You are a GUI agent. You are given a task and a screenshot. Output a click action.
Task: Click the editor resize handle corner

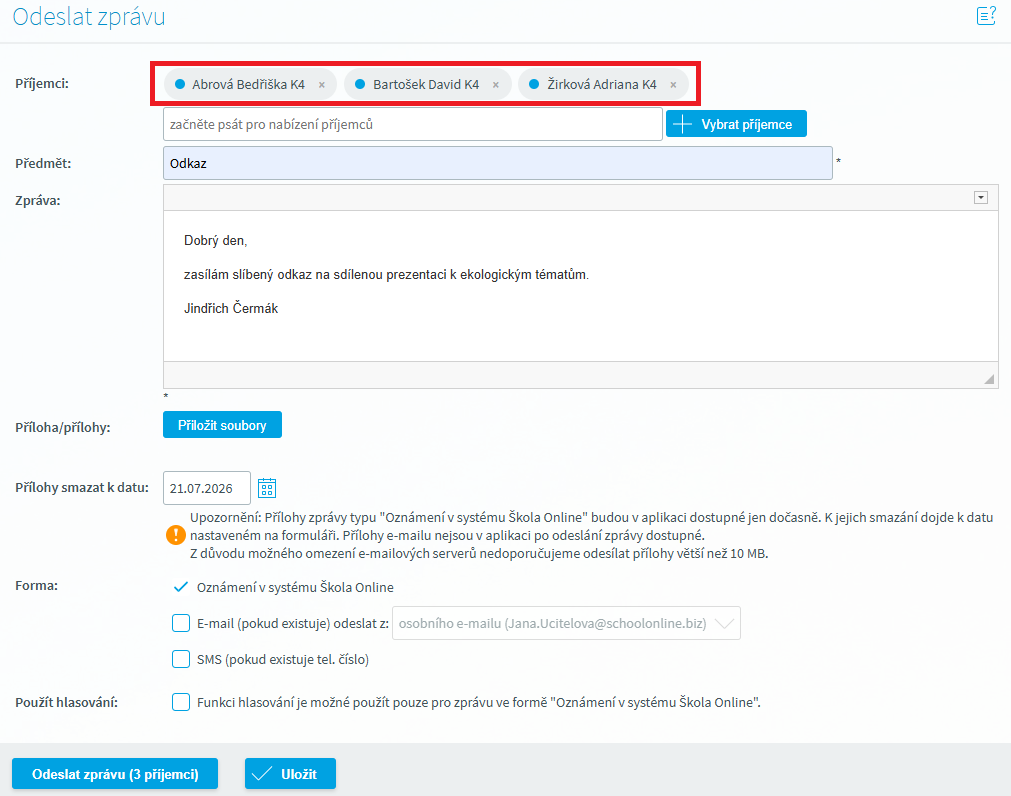pyautogui.click(x=989, y=379)
